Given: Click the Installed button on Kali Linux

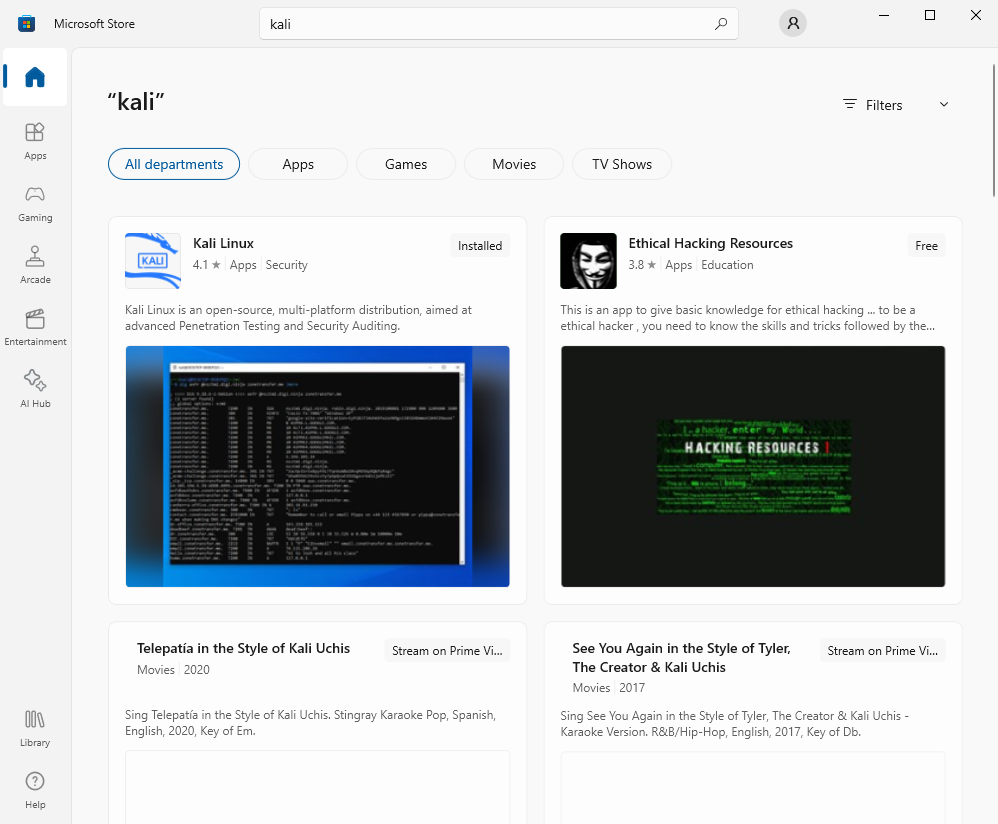Looking at the screenshot, I should (x=480, y=245).
